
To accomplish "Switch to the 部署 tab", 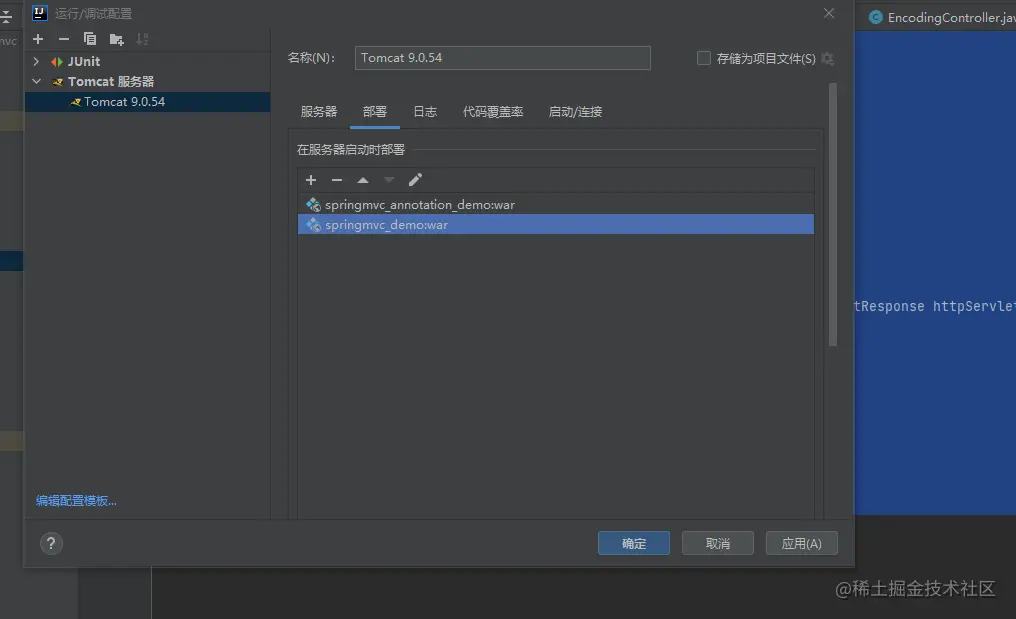I will pos(375,111).
